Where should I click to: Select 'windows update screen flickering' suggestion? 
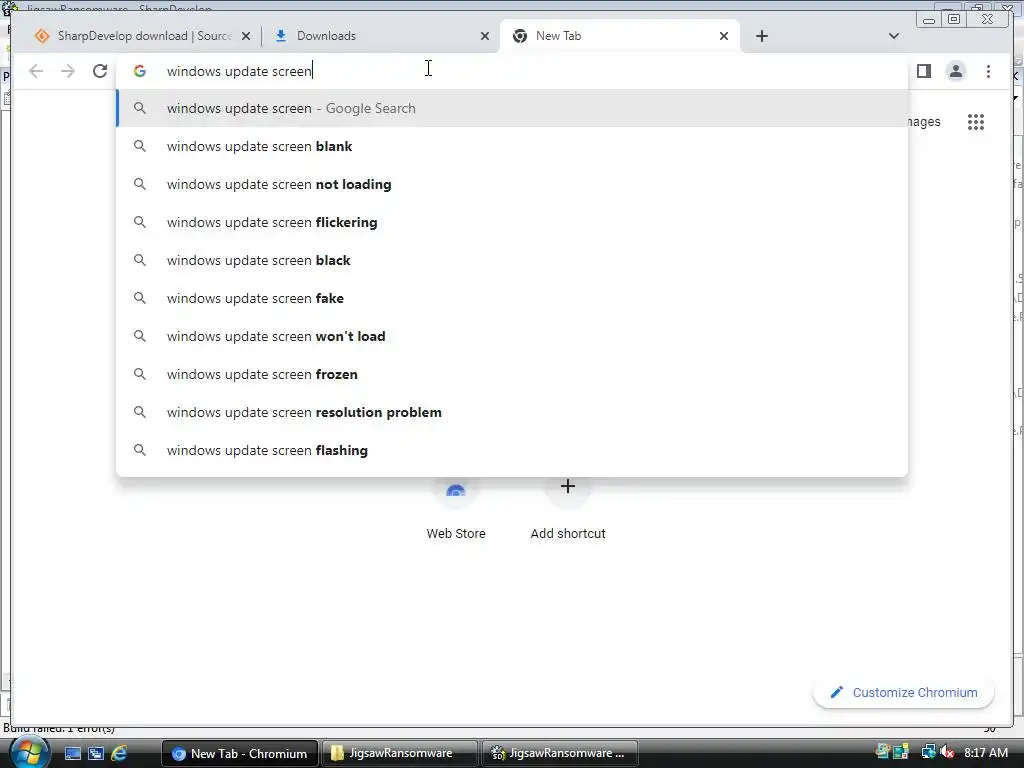511,222
